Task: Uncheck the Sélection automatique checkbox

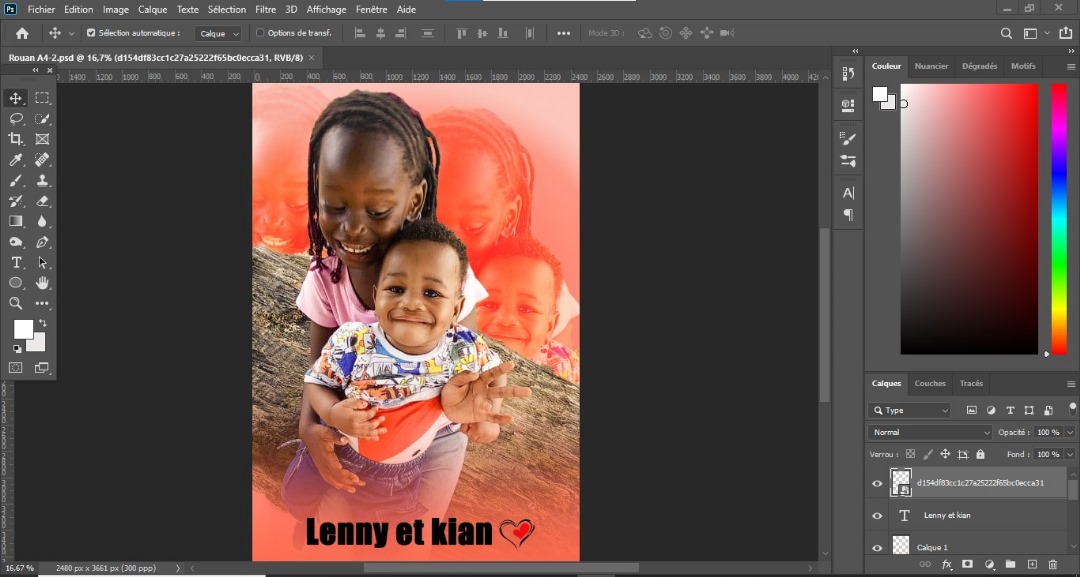Action: click(91, 33)
